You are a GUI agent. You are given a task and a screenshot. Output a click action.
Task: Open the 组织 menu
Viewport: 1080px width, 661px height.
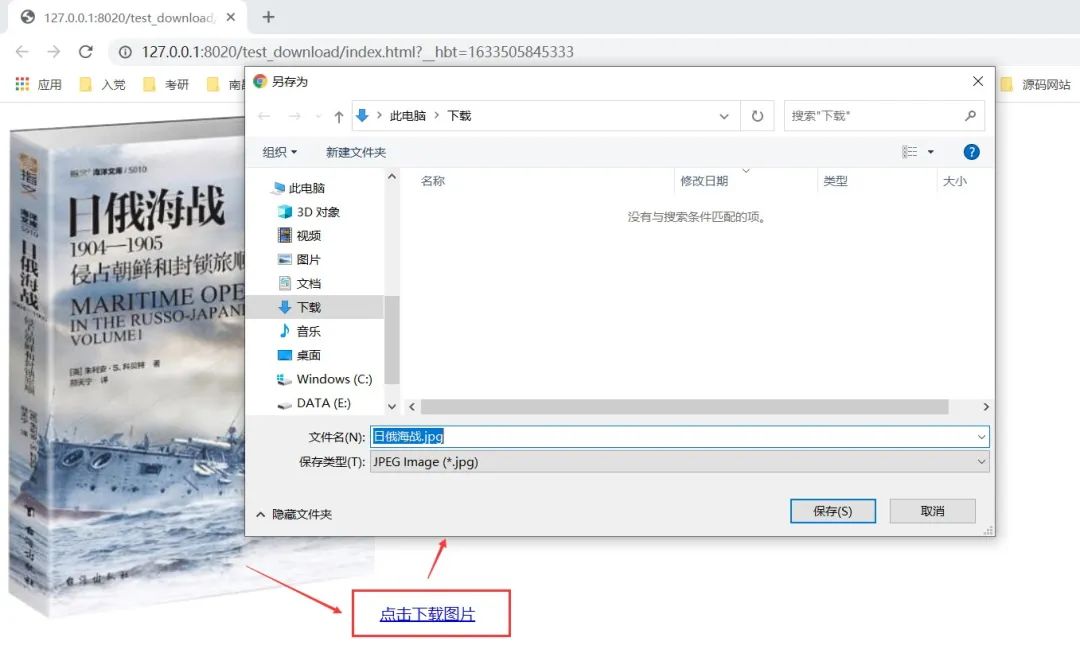coord(279,152)
